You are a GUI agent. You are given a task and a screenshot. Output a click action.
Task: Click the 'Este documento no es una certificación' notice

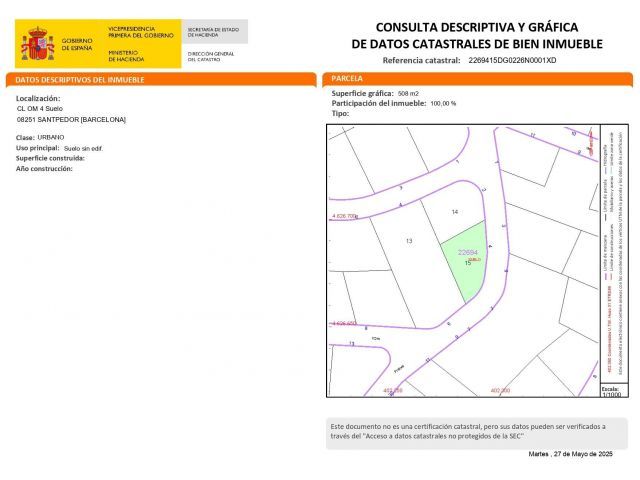[477, 433]
